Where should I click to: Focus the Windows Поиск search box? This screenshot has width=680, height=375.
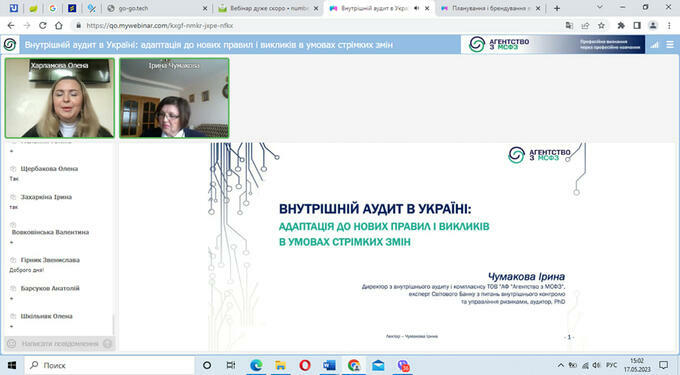(x=109, y=365)
